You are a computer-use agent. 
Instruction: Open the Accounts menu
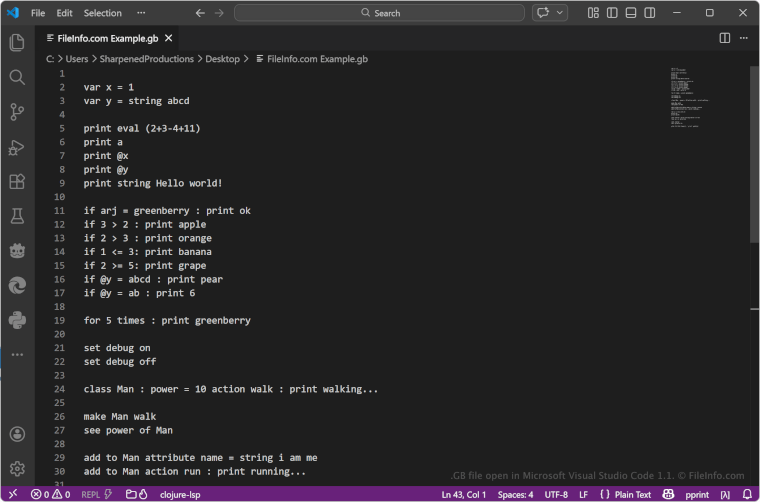click(17, 434)
